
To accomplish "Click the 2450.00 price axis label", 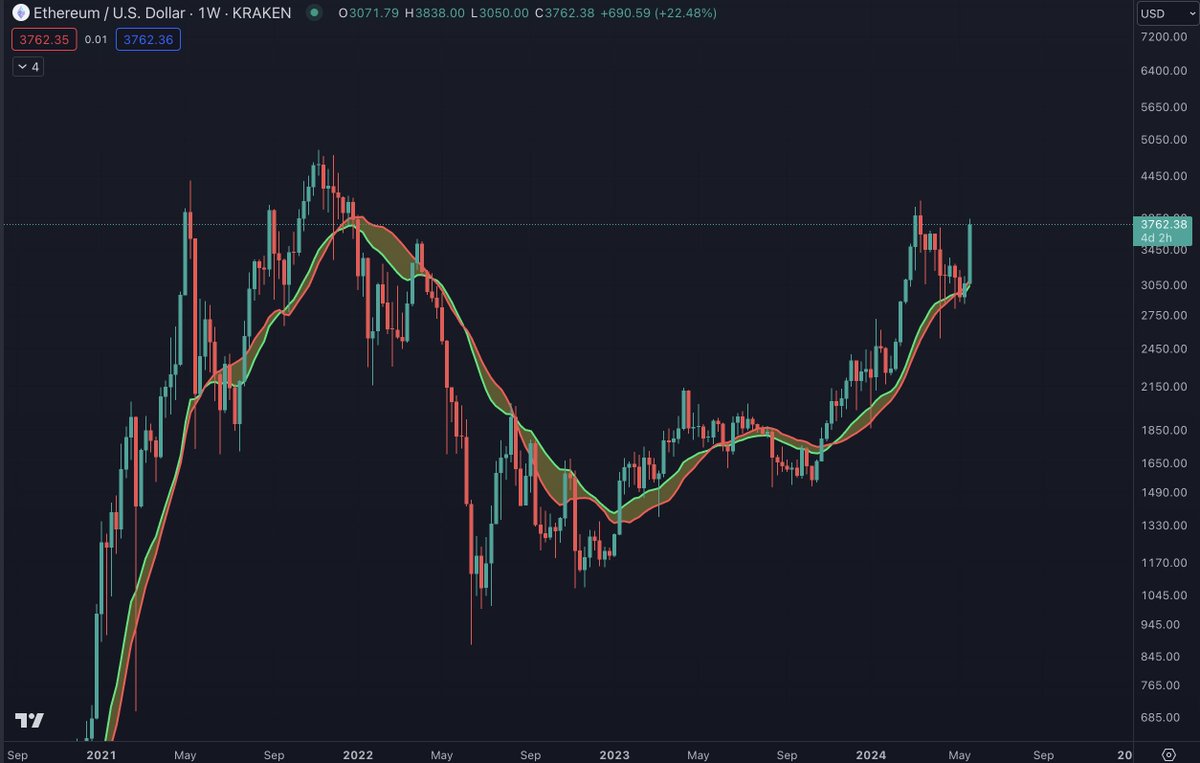I will 1165,349.
